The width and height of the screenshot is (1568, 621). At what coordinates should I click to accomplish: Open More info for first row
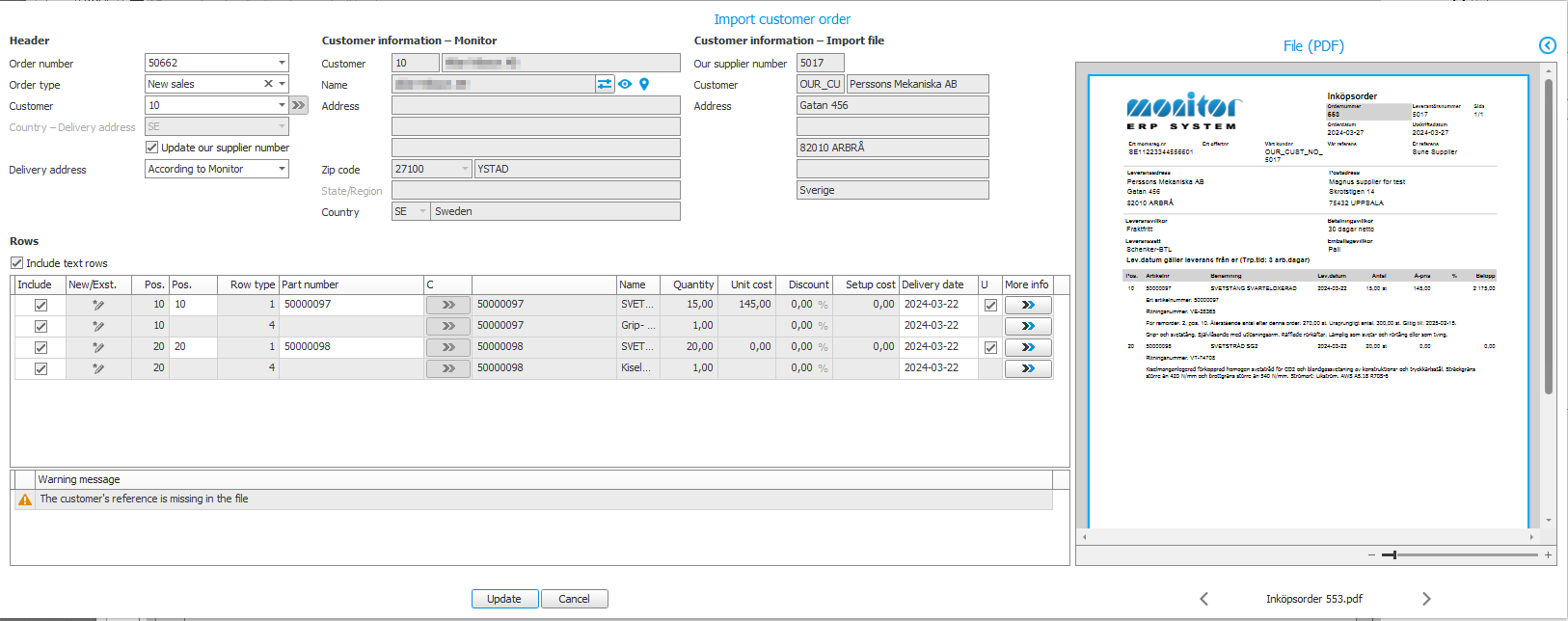[x=1027, y=305]
